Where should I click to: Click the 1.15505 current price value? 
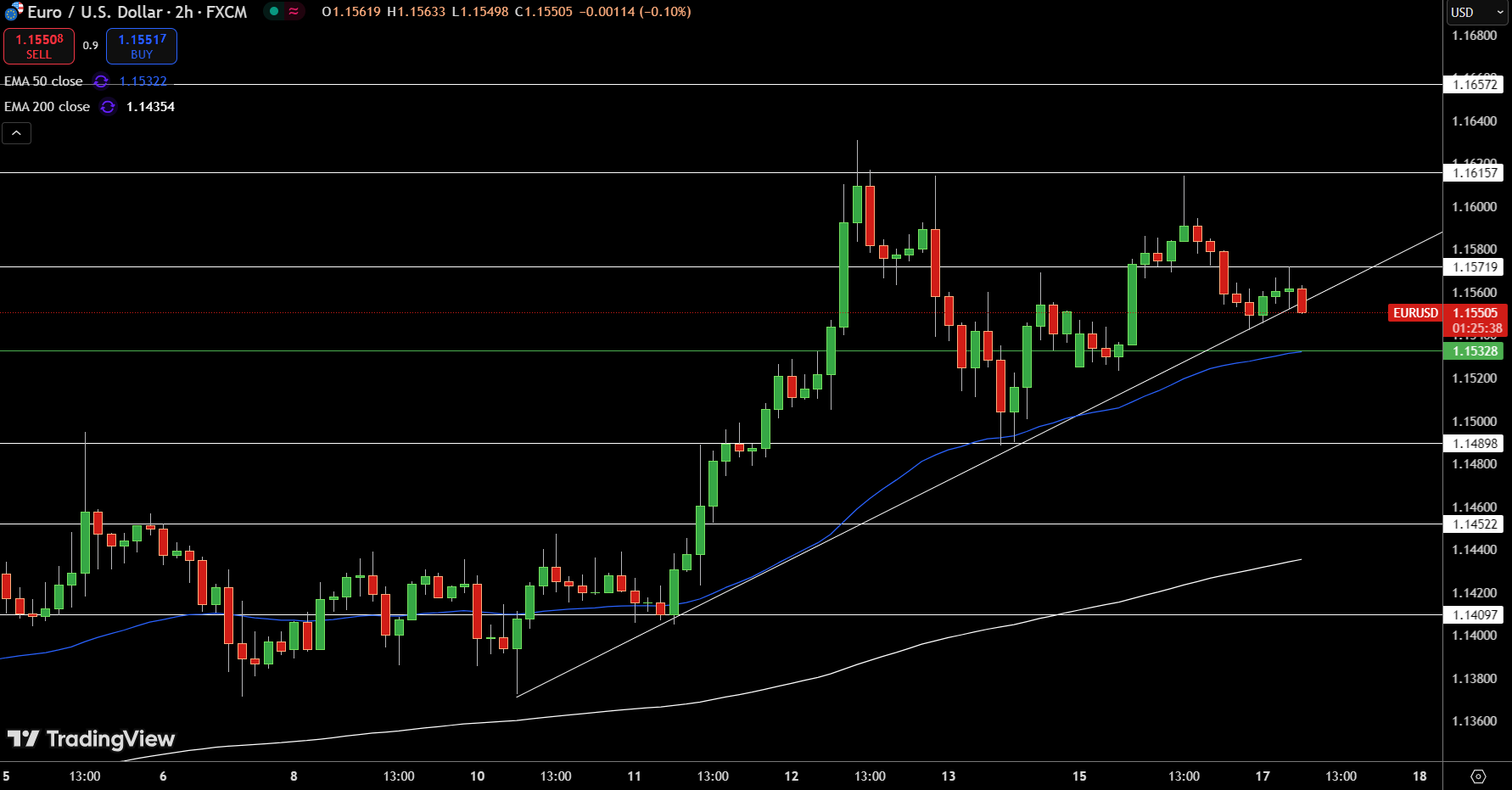pos(1476,313)
